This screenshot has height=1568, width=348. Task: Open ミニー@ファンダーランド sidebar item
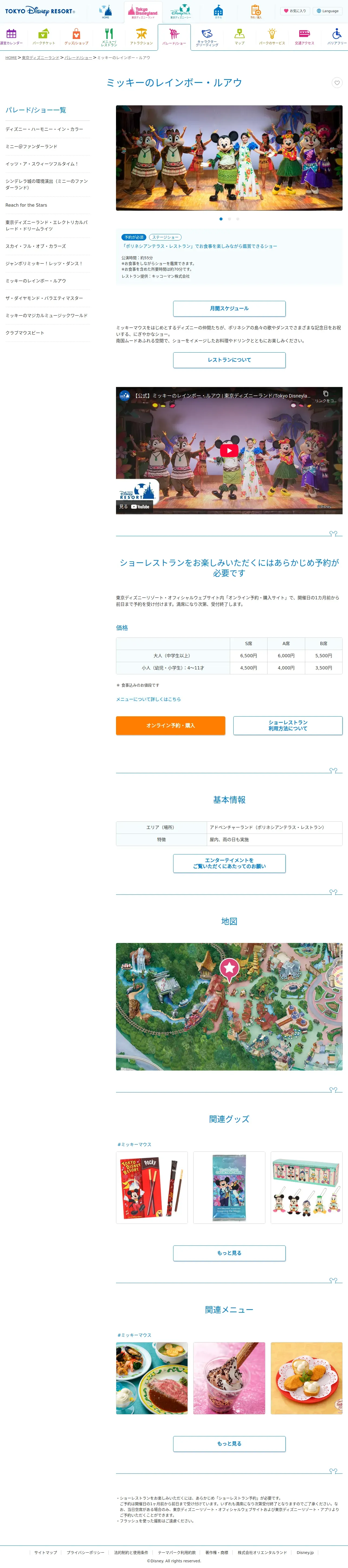[x=47, y=147]
